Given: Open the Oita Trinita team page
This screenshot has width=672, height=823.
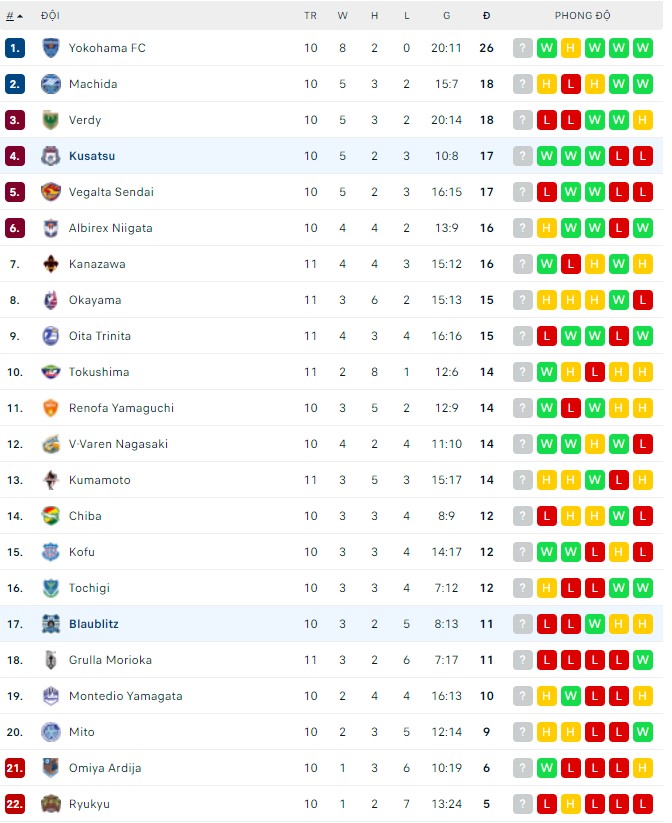Looking at the screenshot, I should [x=100, y=336].
